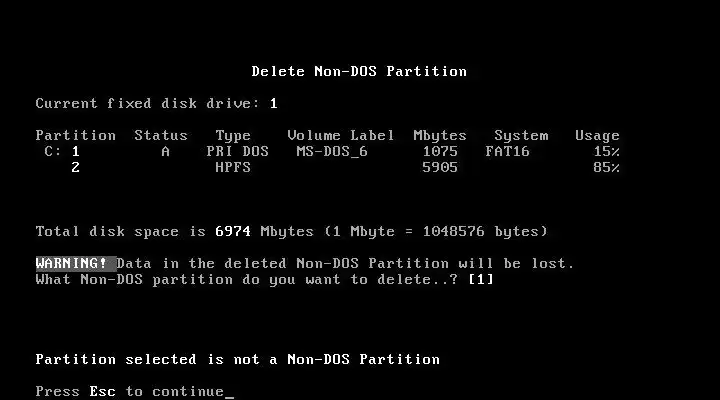Click the partition 2 row number
The width and height of the screenshot is (720, 400).
tap(75, 167)
